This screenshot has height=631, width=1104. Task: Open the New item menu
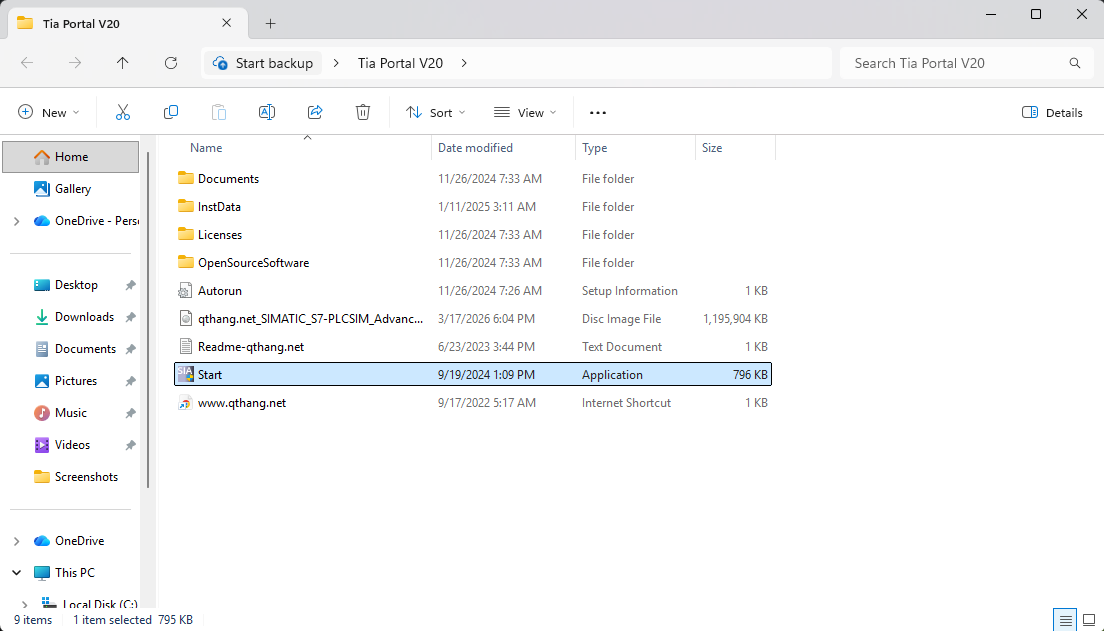(48, 113)
